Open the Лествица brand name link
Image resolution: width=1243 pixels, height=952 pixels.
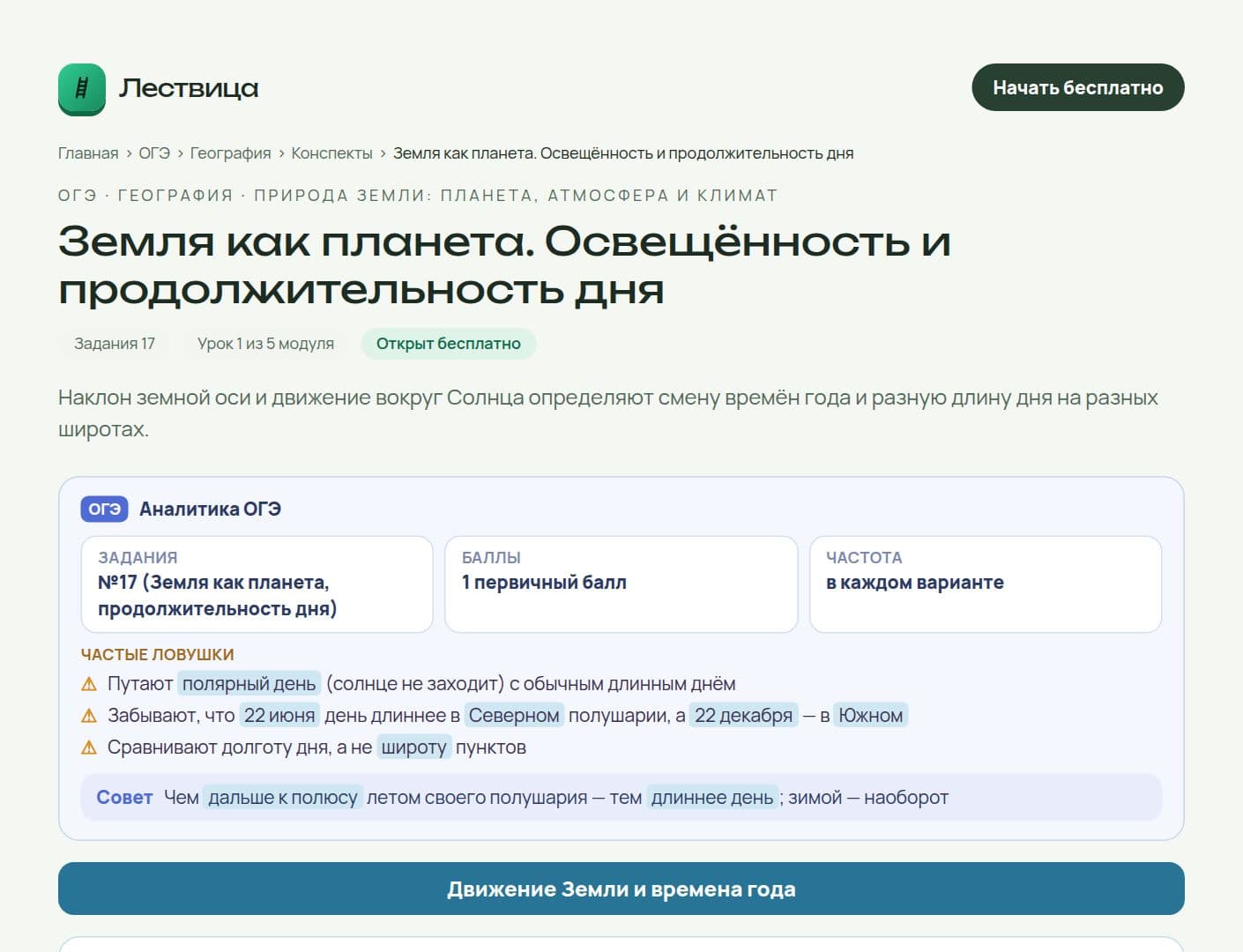click(x=189, y=88)
